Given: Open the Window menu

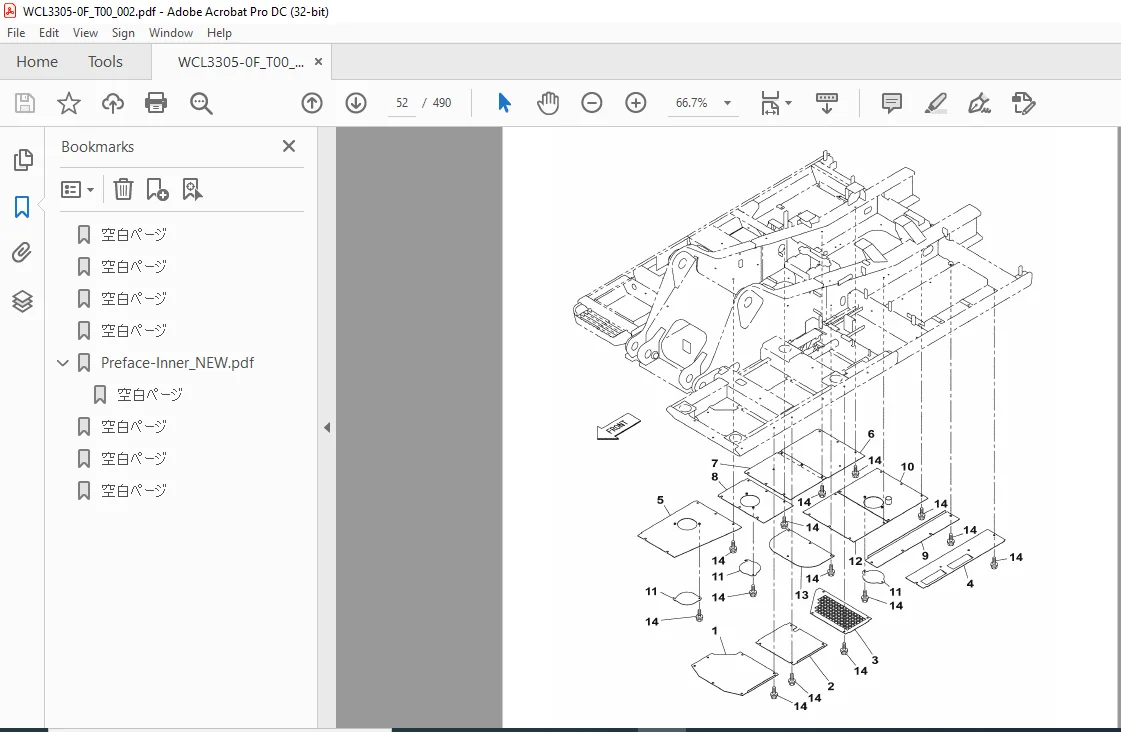Looking at the screenshot, I should pos(171,33).
